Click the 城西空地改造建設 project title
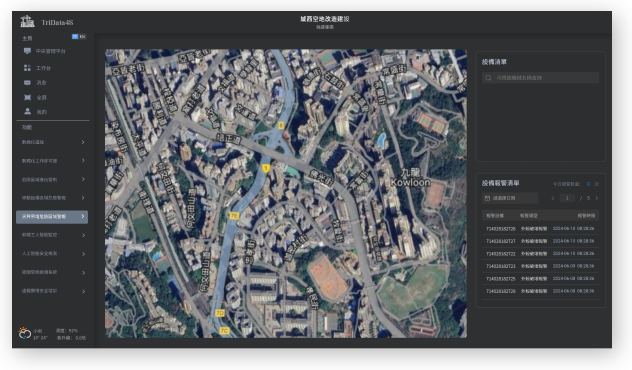 click(x=324, y=19)
